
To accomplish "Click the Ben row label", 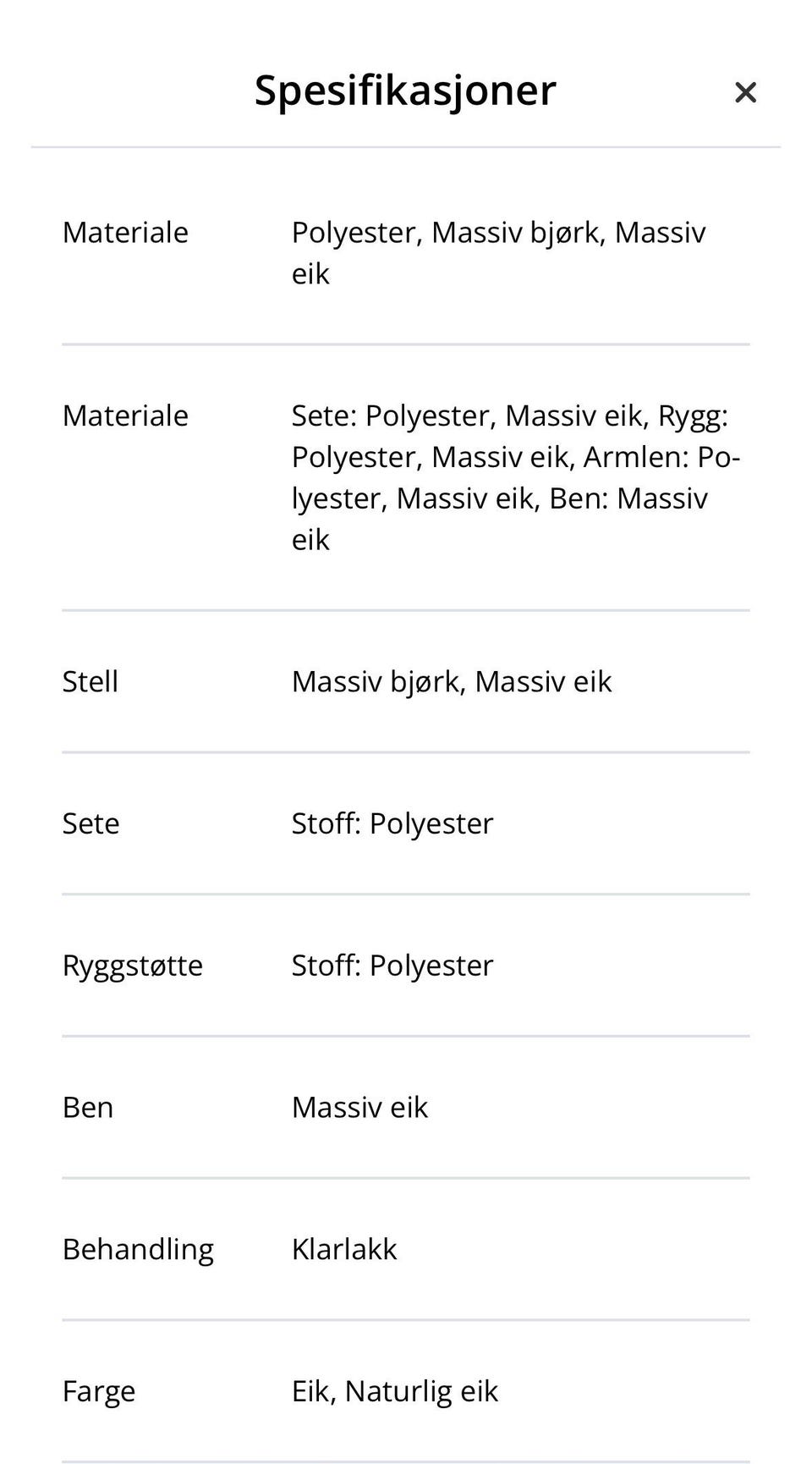I will coord(87,1108).
